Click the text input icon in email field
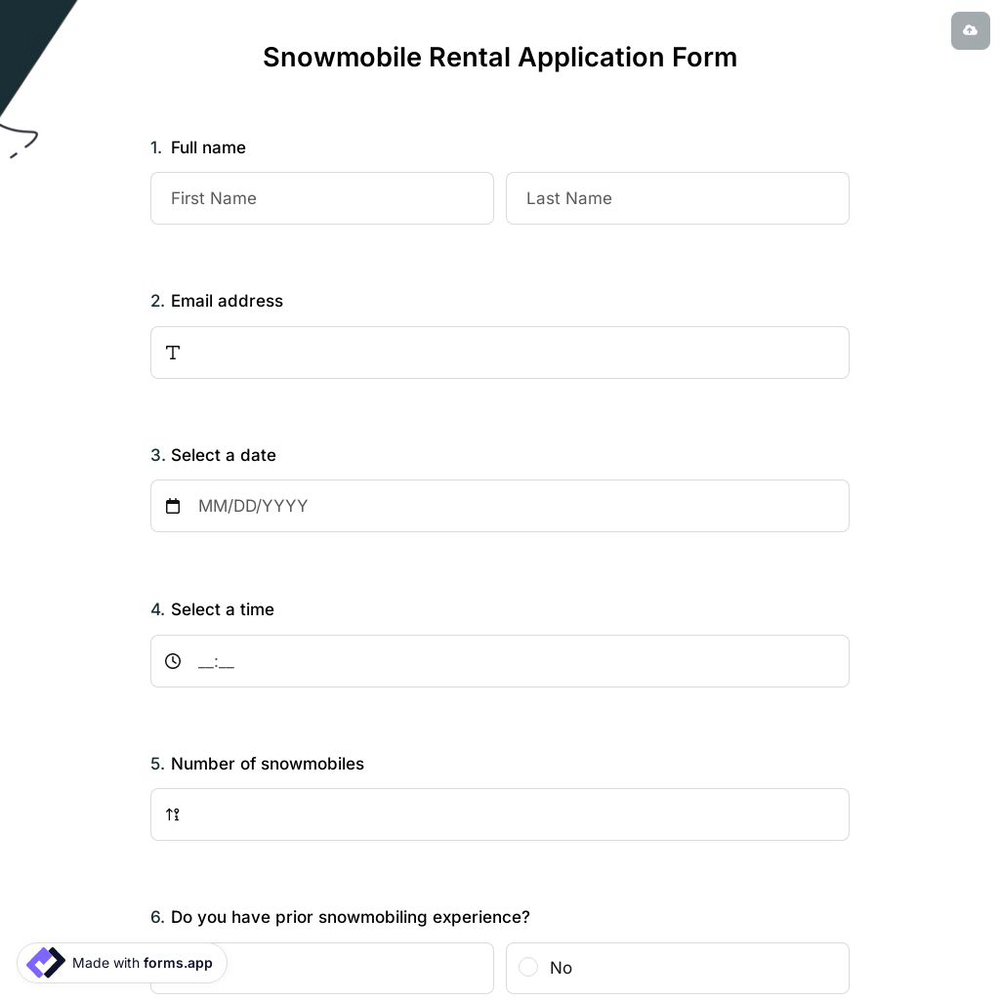 pyautogui.click(x=172, y=352)
